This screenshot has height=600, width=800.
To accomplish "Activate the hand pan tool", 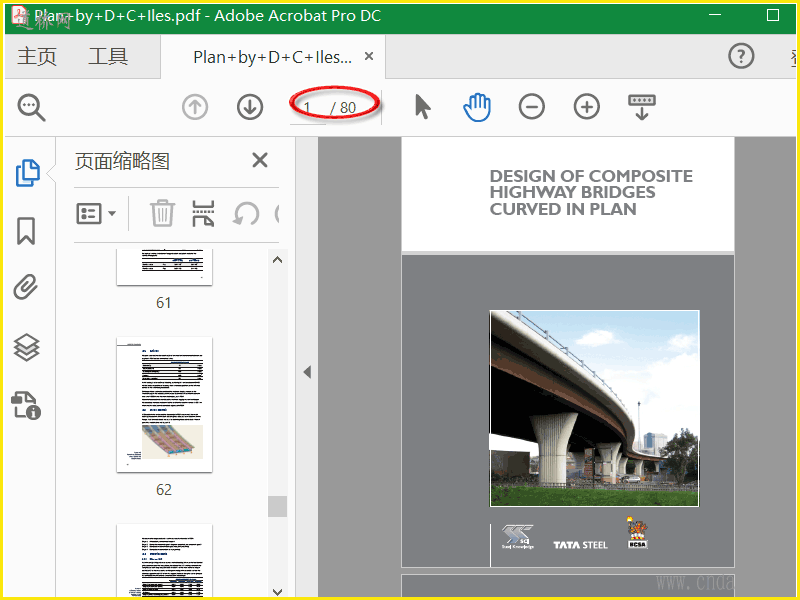I will (x=477, y=107).
